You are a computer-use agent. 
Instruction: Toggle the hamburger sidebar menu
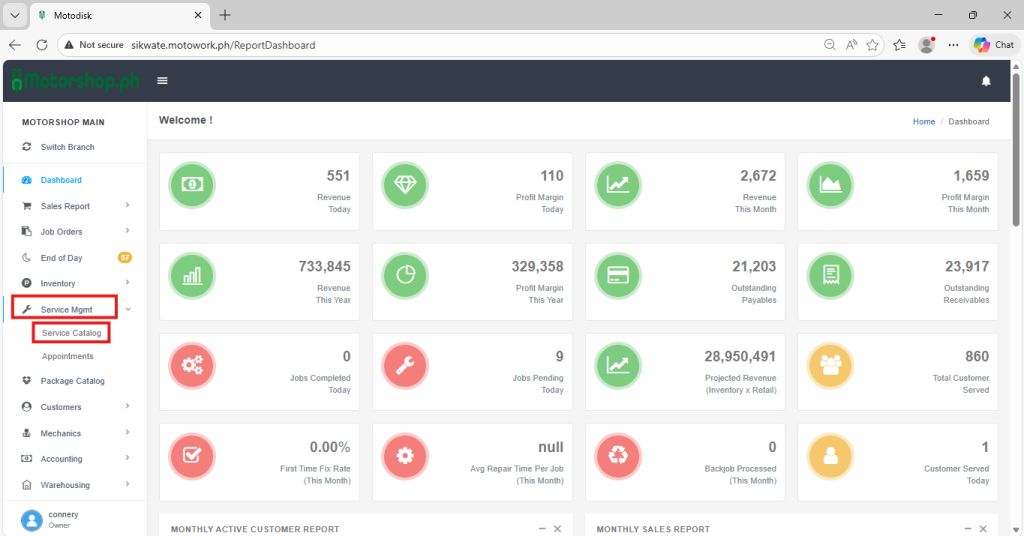[162, 81]
